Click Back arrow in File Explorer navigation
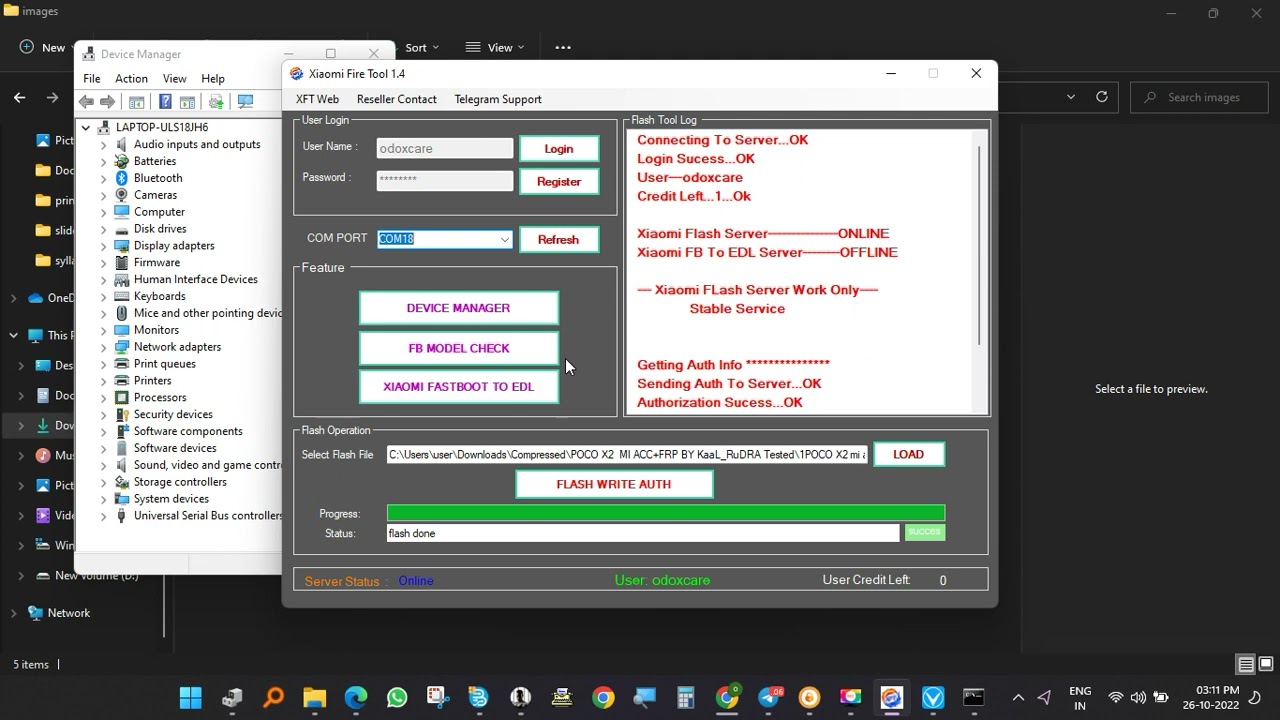 click(x=19, y=97)
